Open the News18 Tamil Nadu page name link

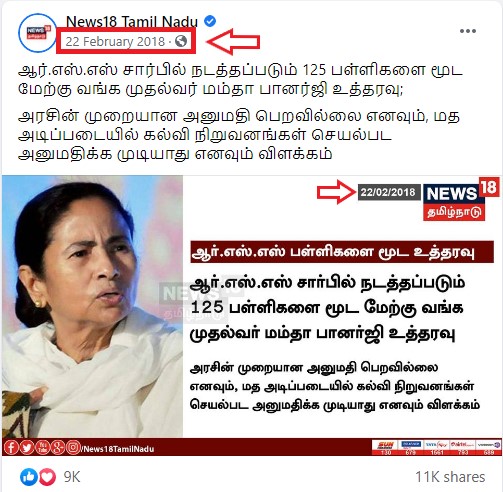[x=132, y=22]
